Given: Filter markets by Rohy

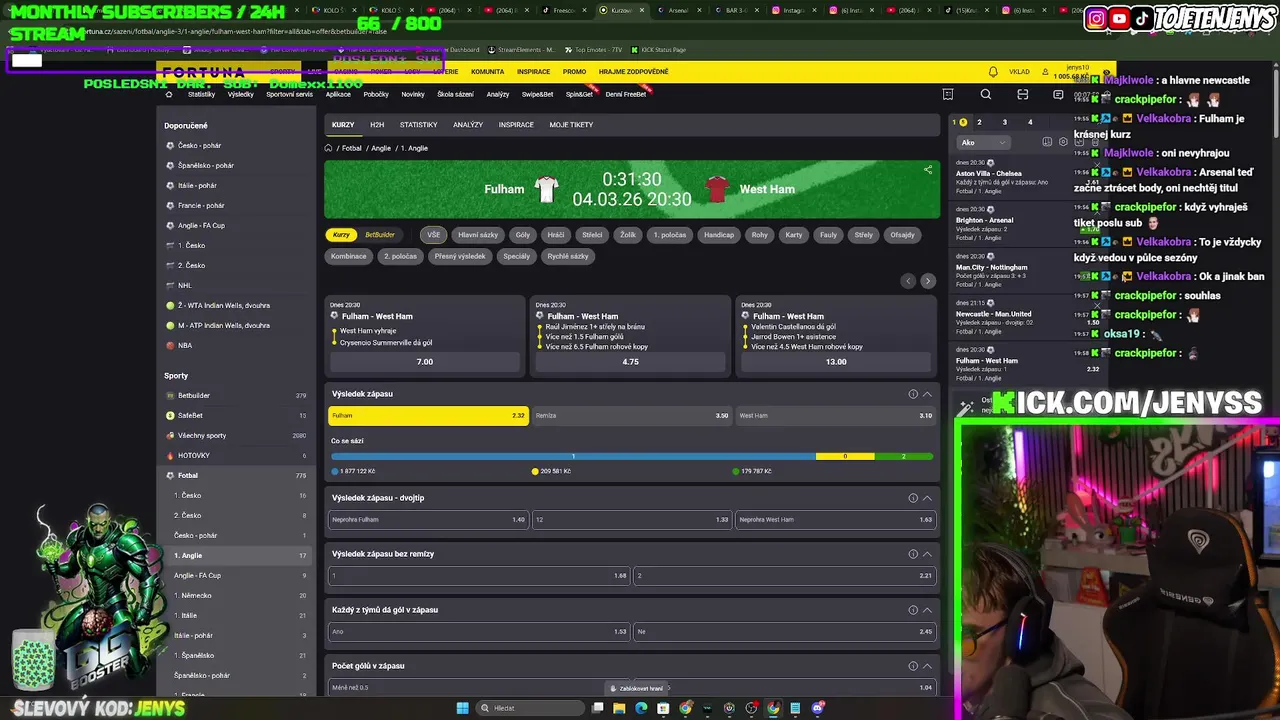Looking at the screenshot, I should tap(760, 235).
